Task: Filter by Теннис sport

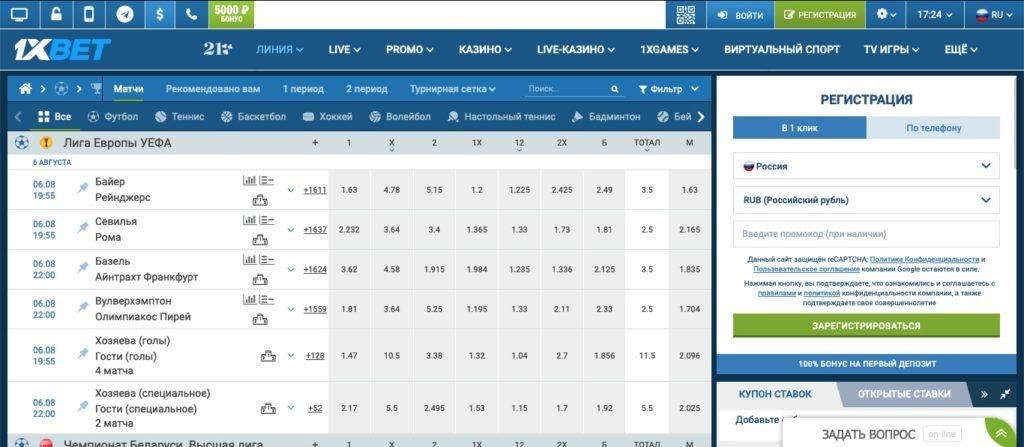Action: (180, 117)
